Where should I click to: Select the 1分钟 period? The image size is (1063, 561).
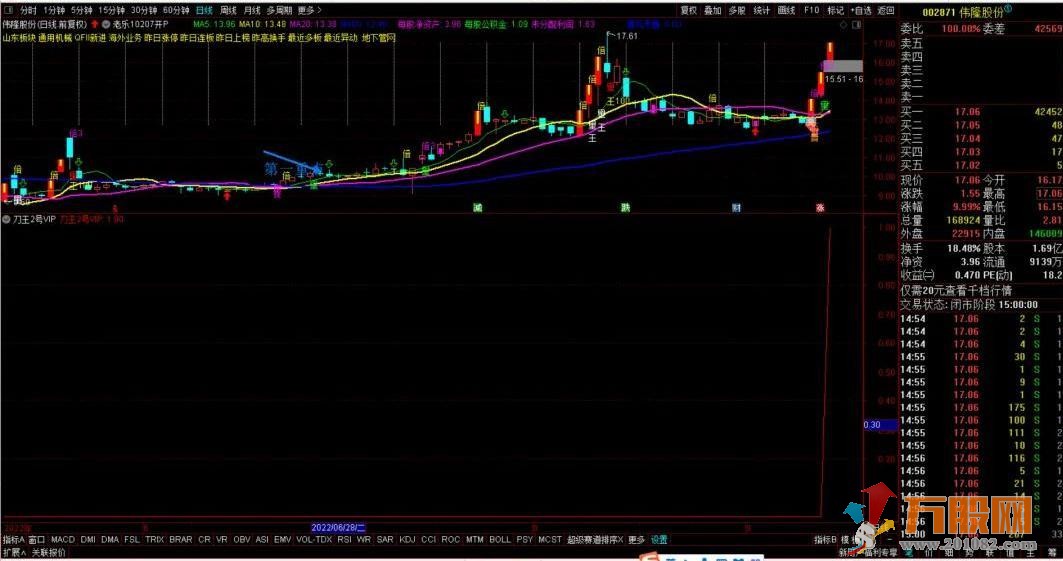pyautogui.click(x=54, y=10)
